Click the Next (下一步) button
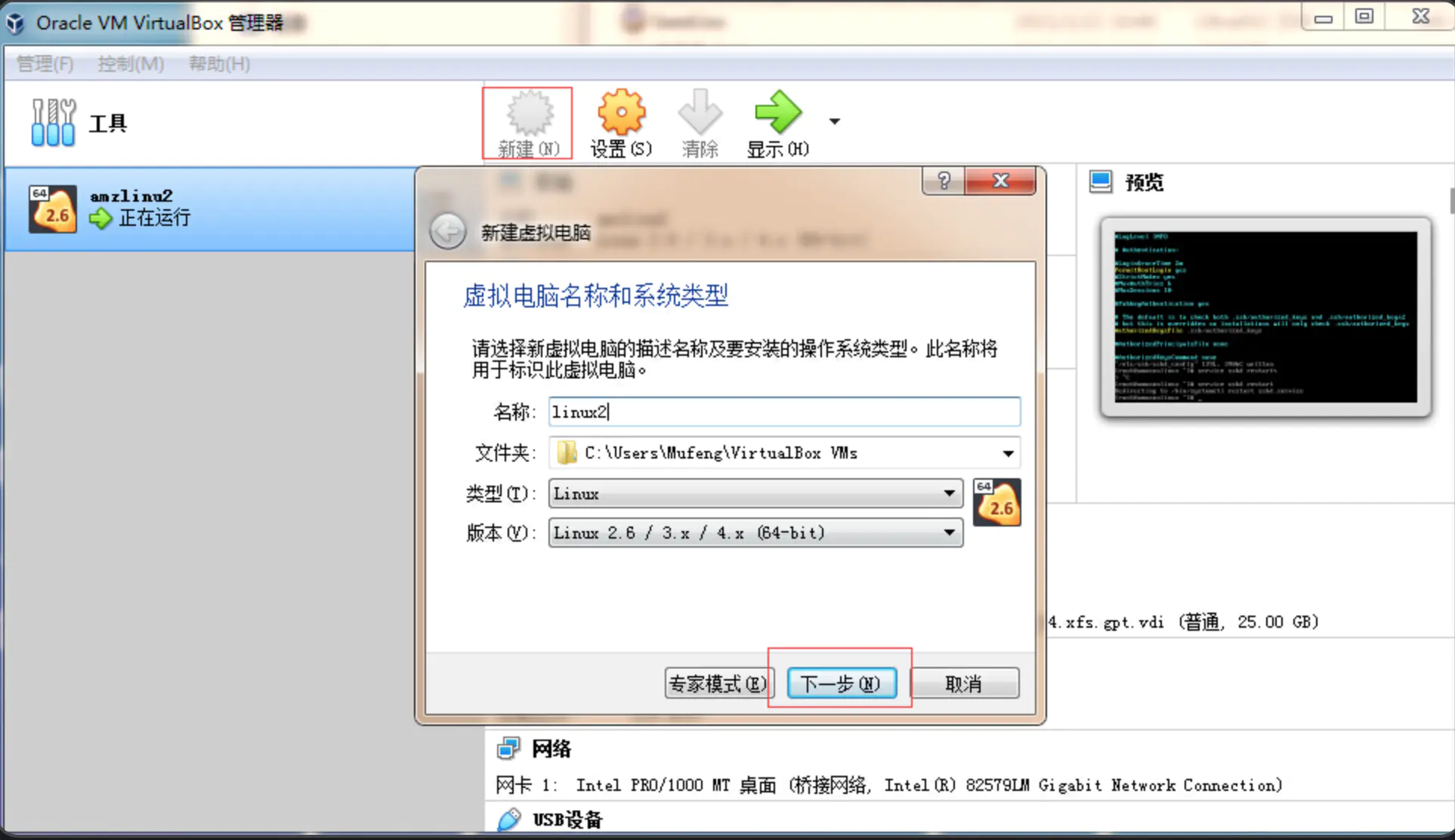Image resolution: width=1455 pixels, height=840 pixels. coord(841,684)
